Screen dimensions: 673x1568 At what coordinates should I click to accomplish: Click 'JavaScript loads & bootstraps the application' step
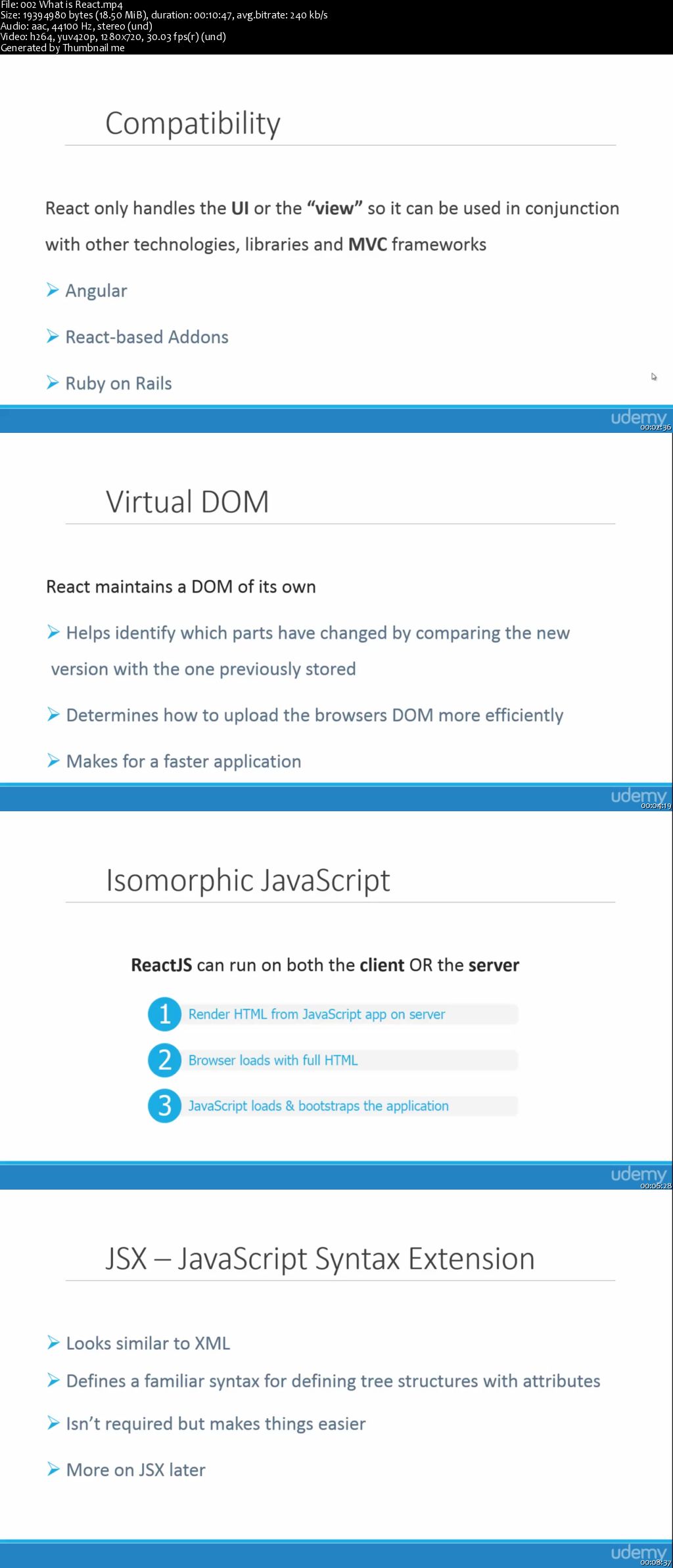click(318, 1106)
